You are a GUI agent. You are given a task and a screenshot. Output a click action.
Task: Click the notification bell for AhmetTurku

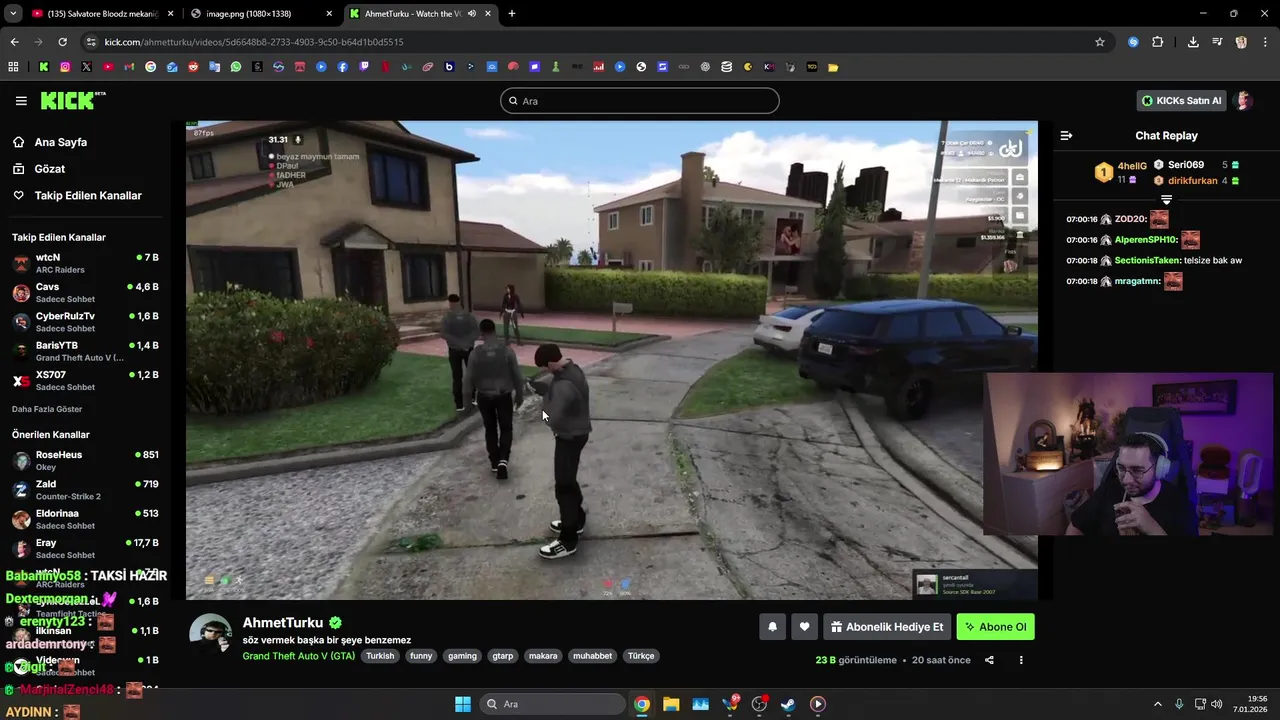(x=772, y=627)
